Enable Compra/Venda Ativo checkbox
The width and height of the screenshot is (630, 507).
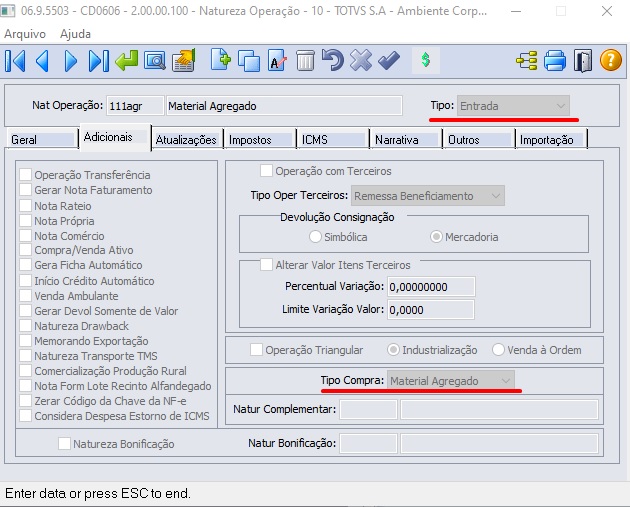coord(25,249)
